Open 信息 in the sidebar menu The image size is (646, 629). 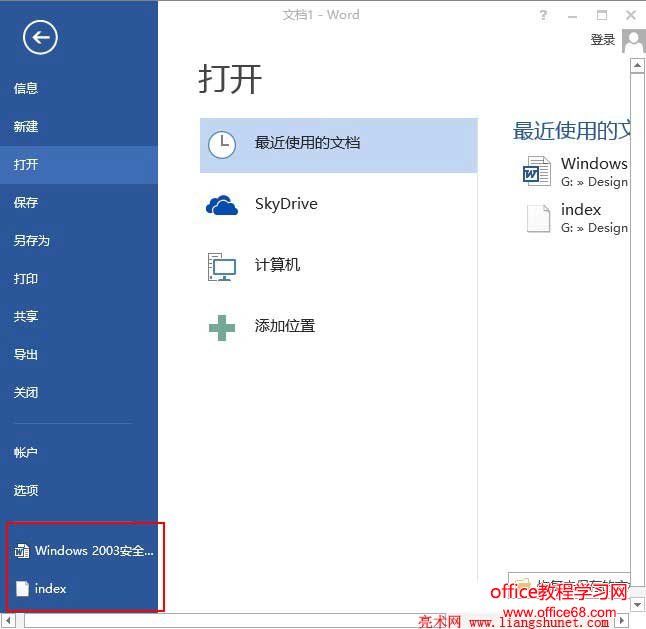point(26,88)
